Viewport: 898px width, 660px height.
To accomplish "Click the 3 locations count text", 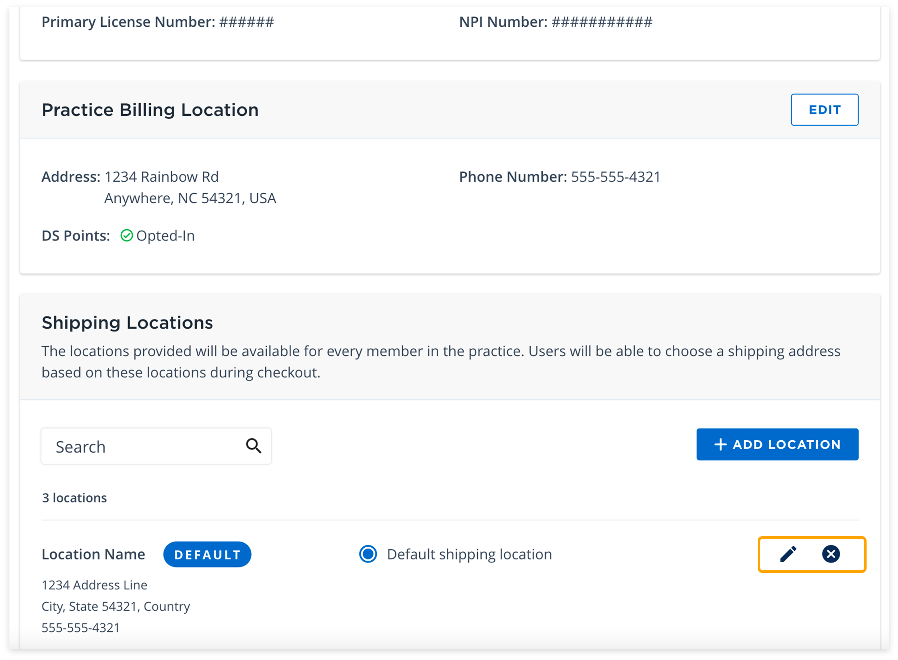I will 74,497.
